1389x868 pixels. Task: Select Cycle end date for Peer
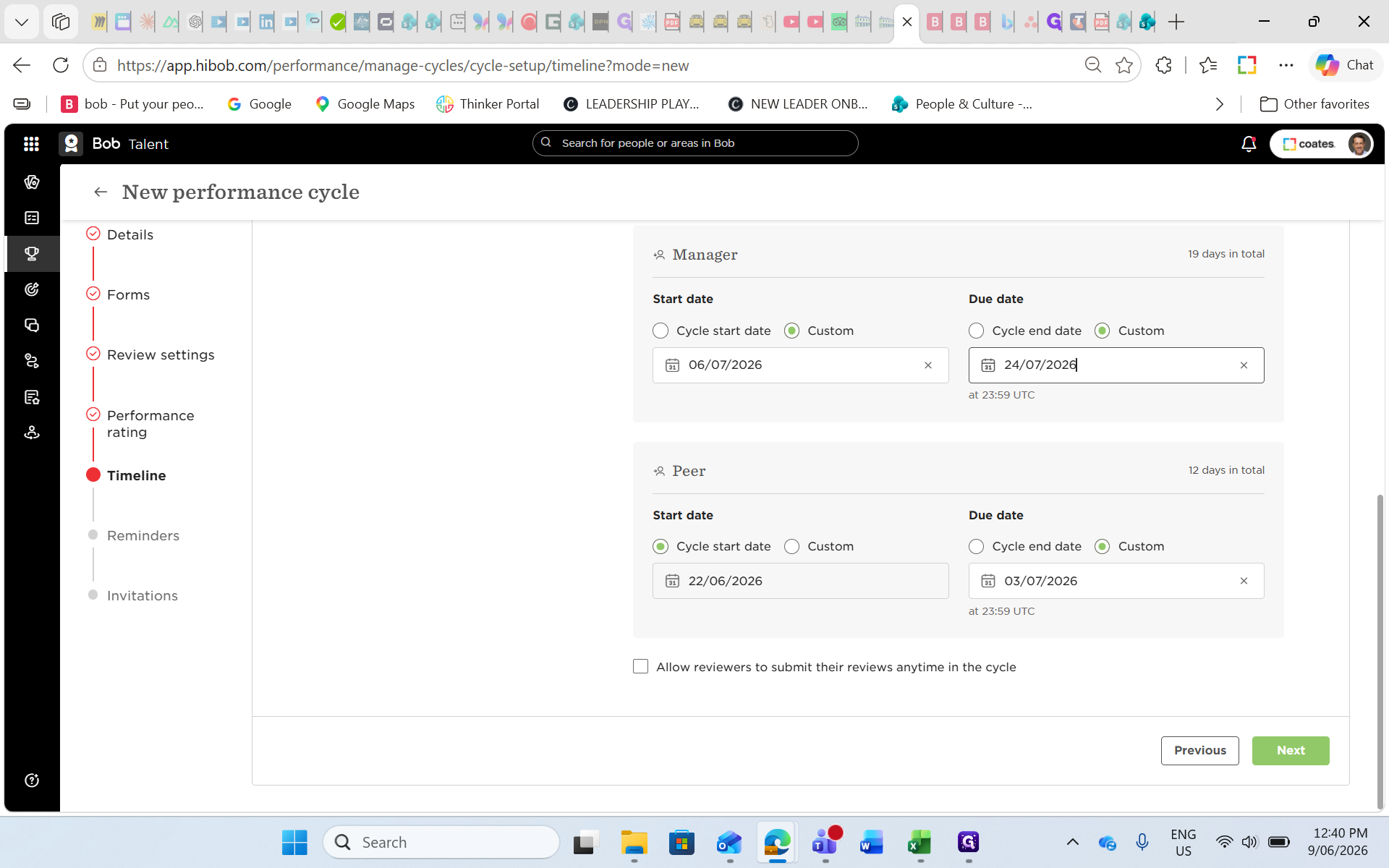(x=976, y=546)
